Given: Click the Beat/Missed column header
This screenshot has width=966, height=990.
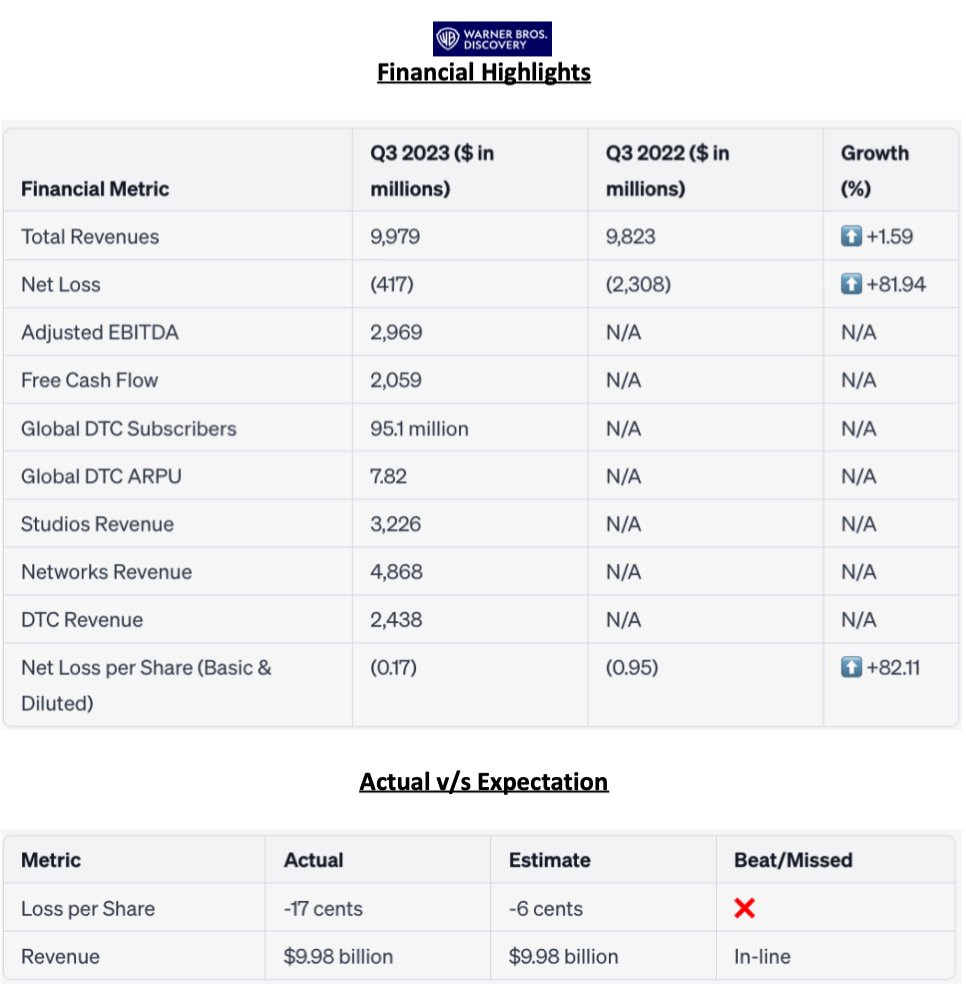Looking at the screenshot, I should (x=793, y=860).
